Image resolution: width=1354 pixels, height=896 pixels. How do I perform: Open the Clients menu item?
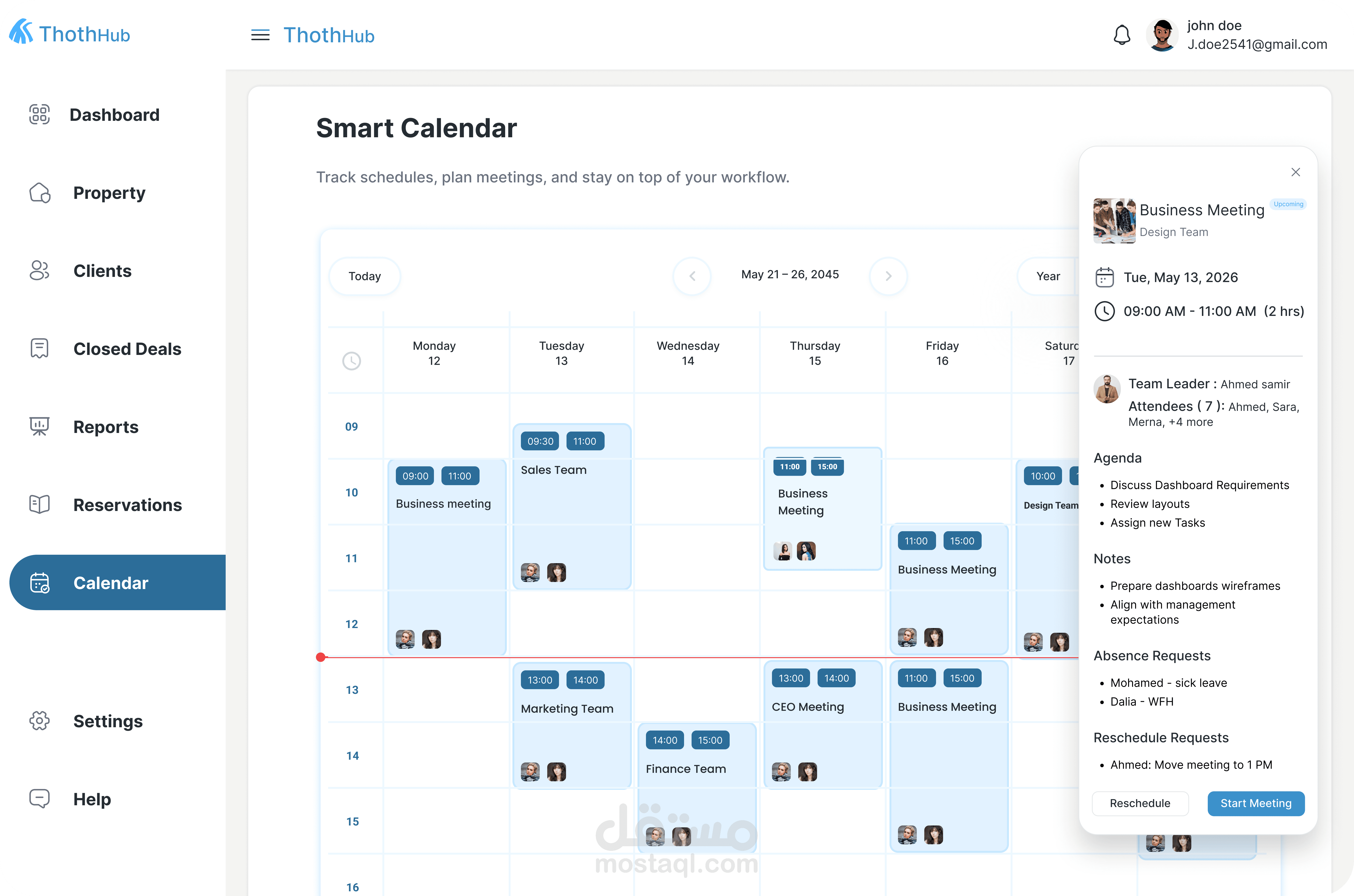102,271
